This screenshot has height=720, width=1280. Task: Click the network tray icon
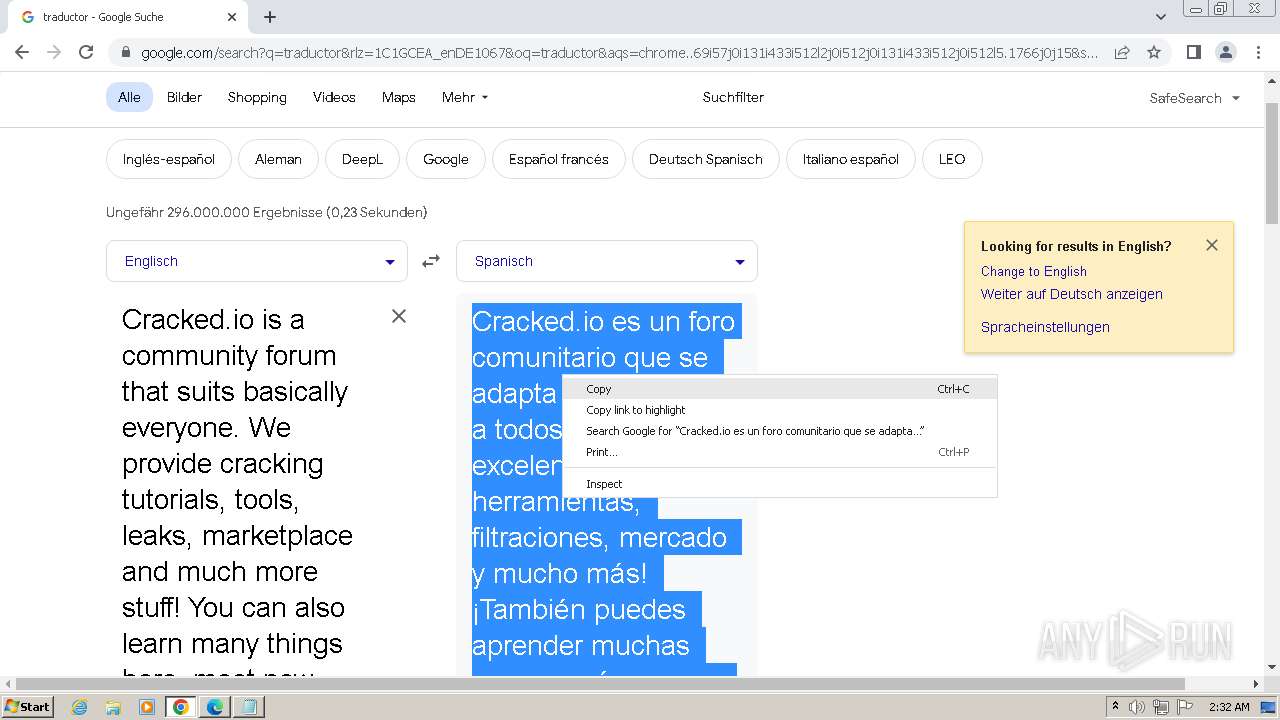[1160, 707]
